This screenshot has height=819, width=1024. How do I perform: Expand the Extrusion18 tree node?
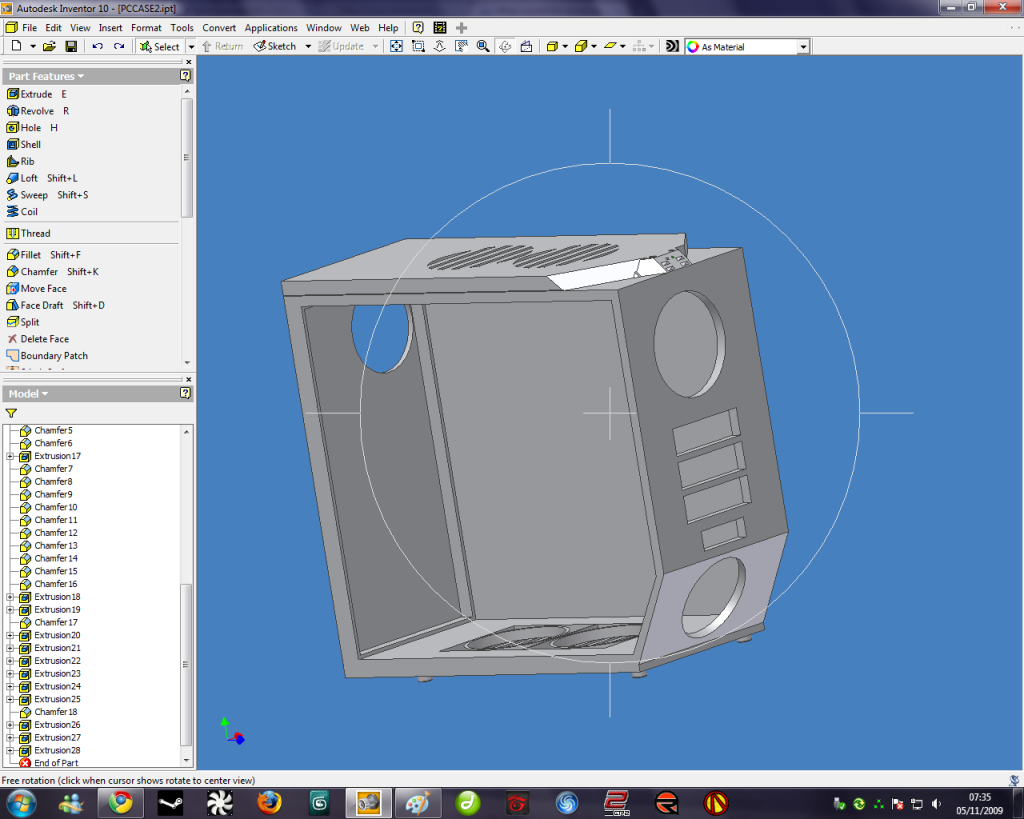pos(10,597)
